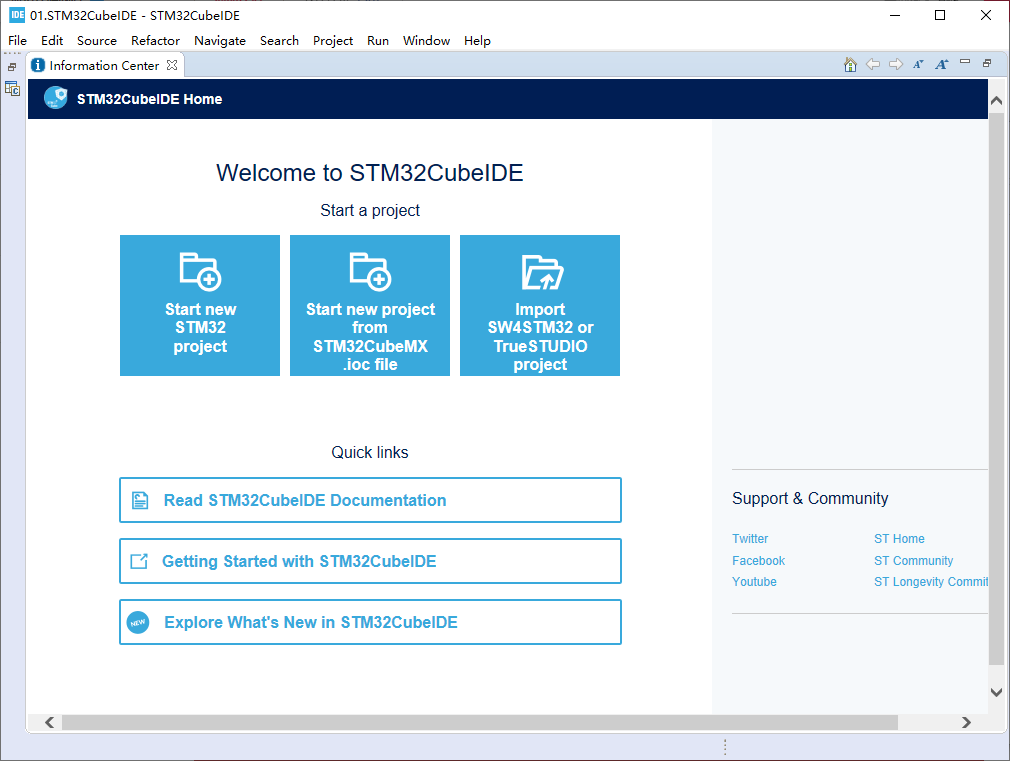Start new STM32 project tile
This screenshot has width=1010, height=761.
coord(200,305)
